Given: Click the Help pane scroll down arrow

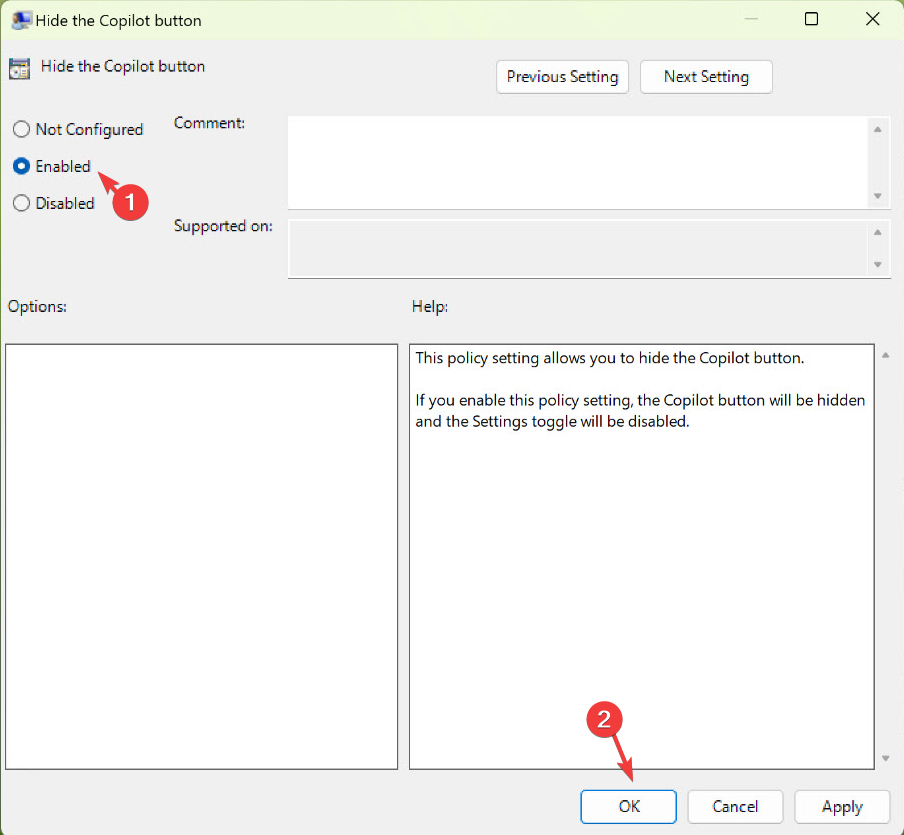Looking at the screenshot, I should [x=886, y=758].
